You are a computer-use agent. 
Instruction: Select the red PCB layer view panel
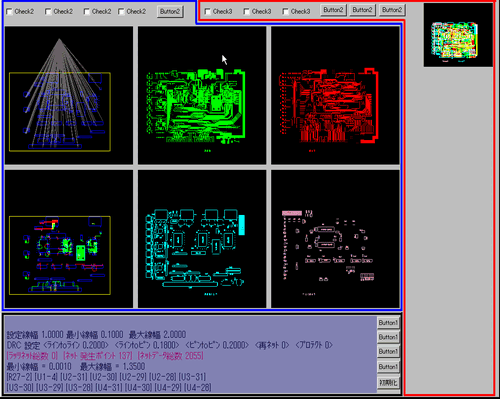[x=335, y=95]
